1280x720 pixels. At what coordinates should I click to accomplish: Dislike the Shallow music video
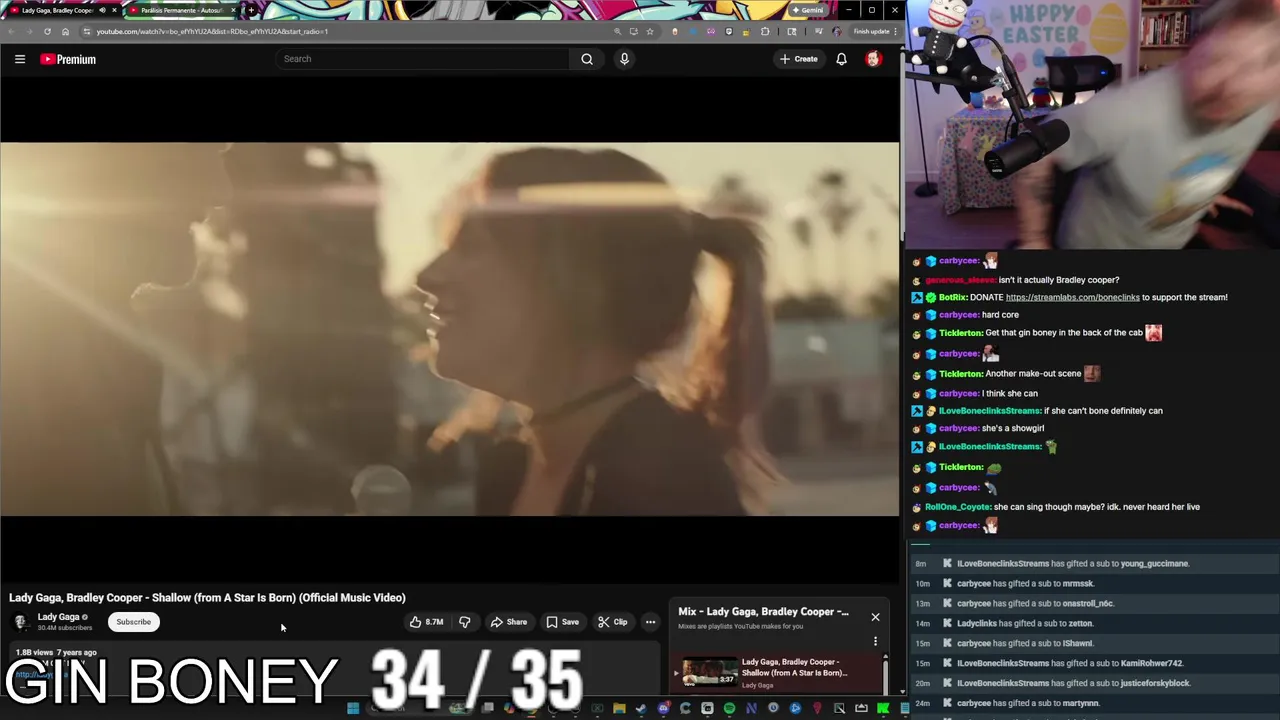tap(465, 622)
